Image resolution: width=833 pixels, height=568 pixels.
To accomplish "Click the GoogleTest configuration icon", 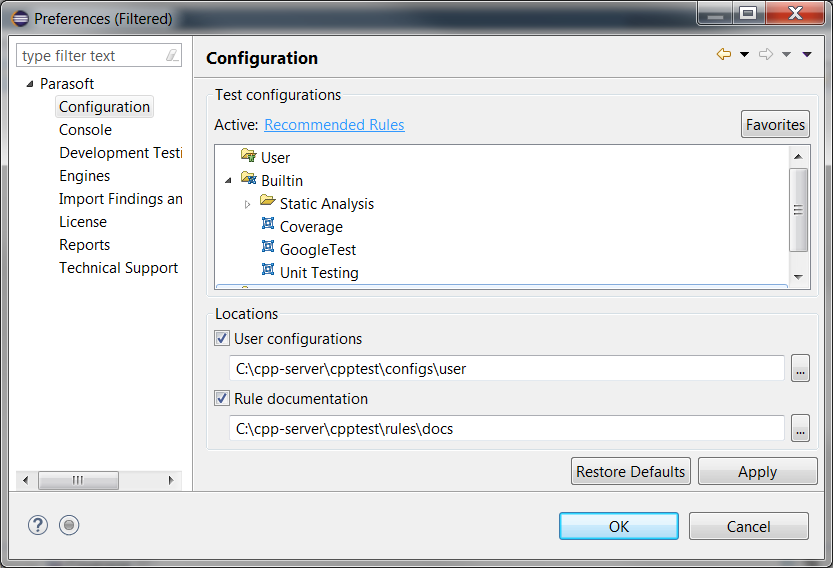I will click(268, 247).
